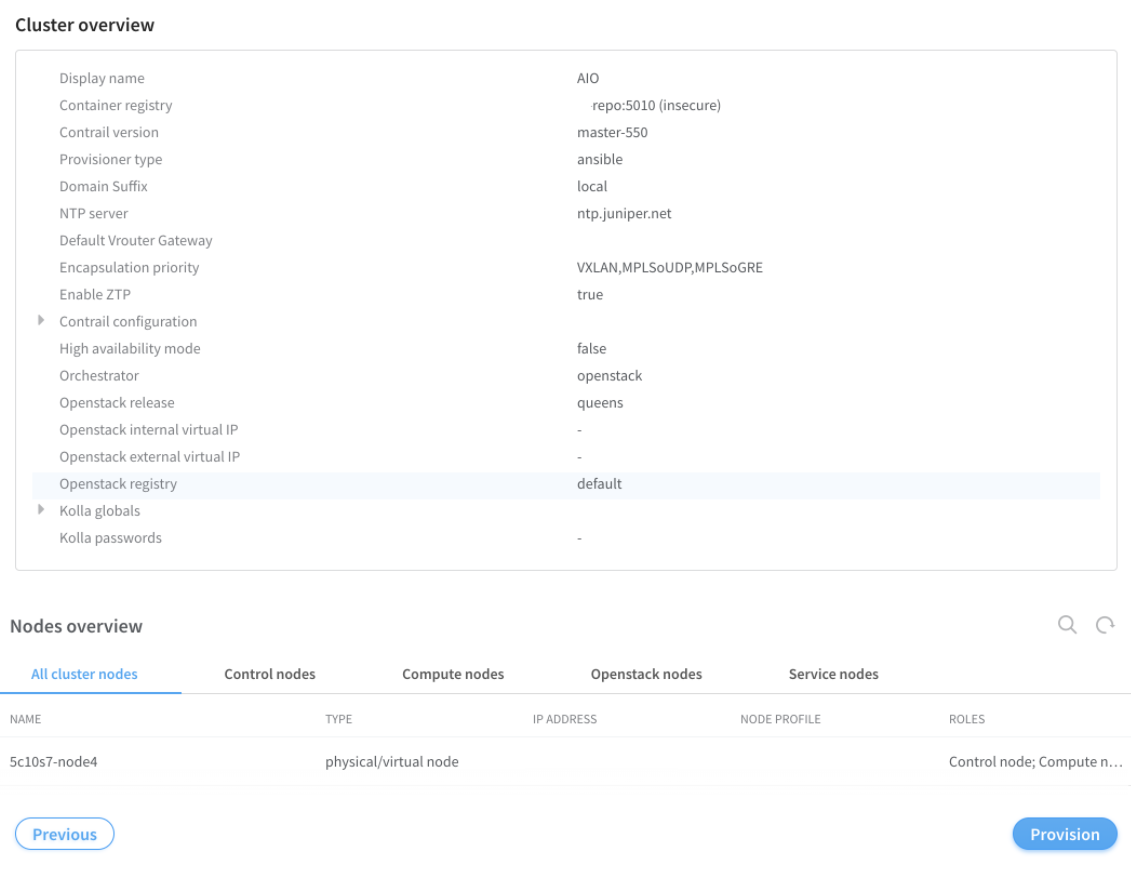Expand the Kolla globals section

click(41, 510)
